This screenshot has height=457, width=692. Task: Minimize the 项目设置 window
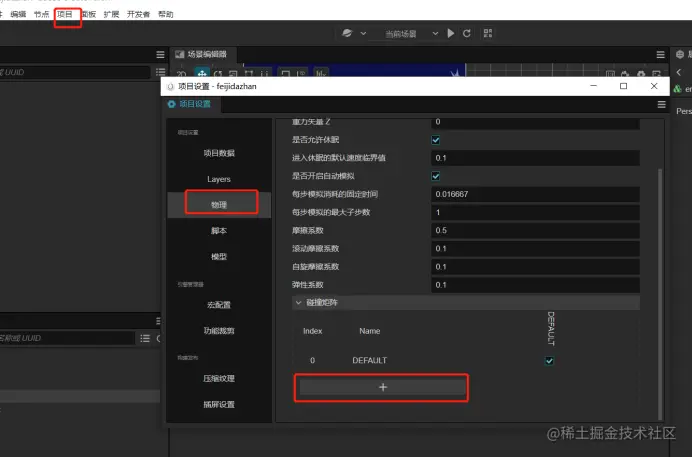pyautogui.click(x=594, y=86)
